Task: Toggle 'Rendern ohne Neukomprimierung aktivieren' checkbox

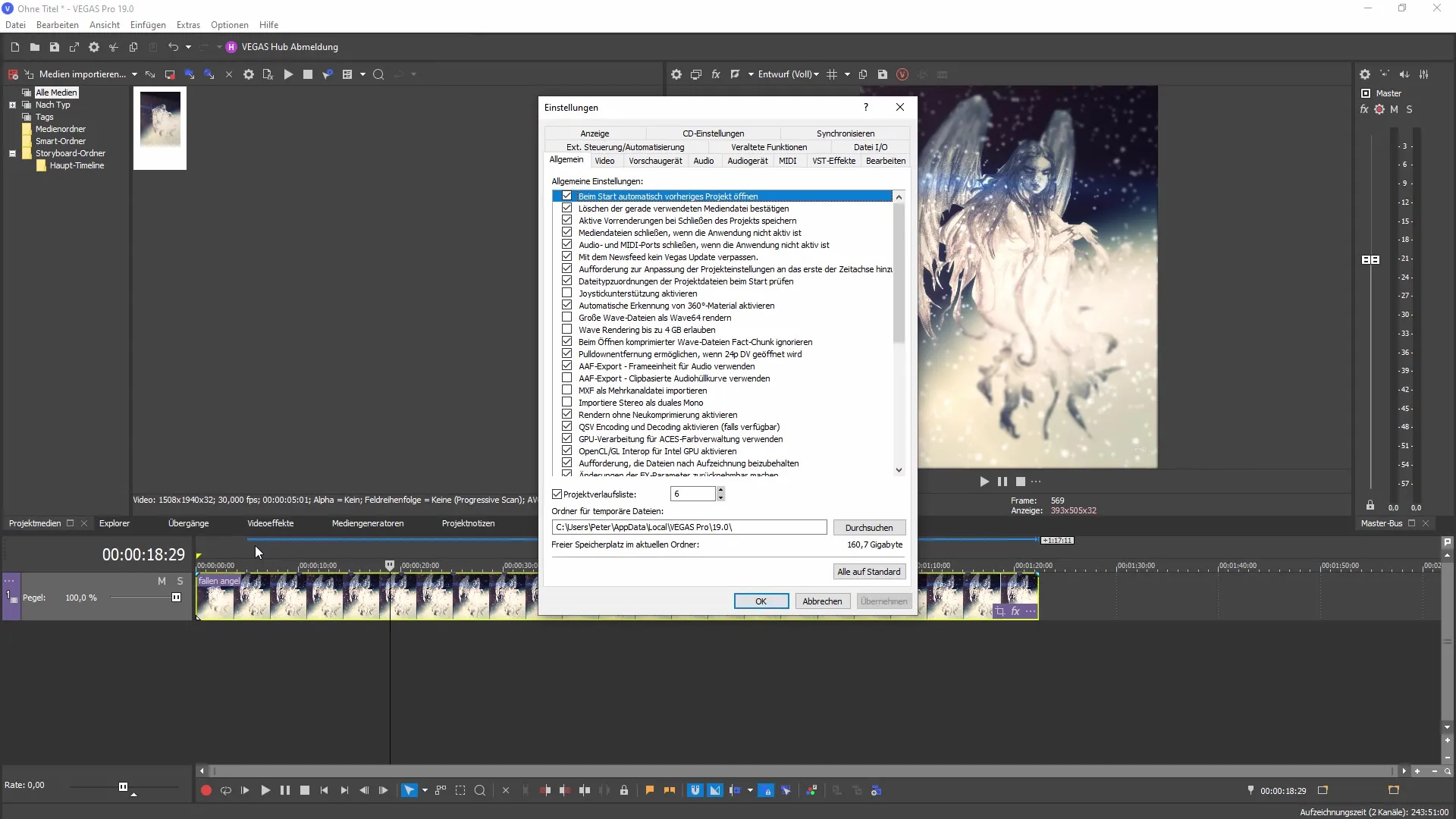Action: [566, 414]
